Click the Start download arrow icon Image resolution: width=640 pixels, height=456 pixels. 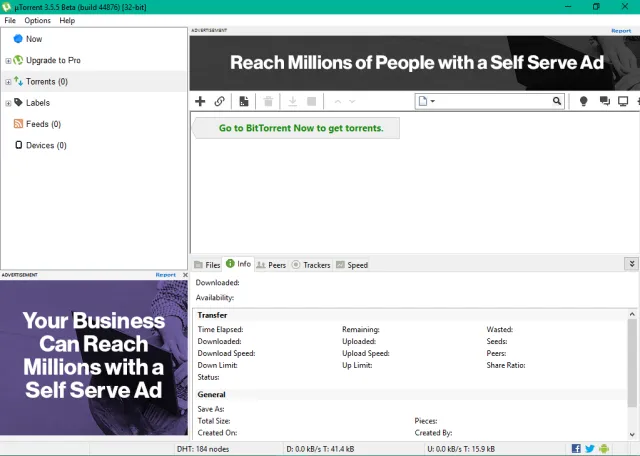292,101
